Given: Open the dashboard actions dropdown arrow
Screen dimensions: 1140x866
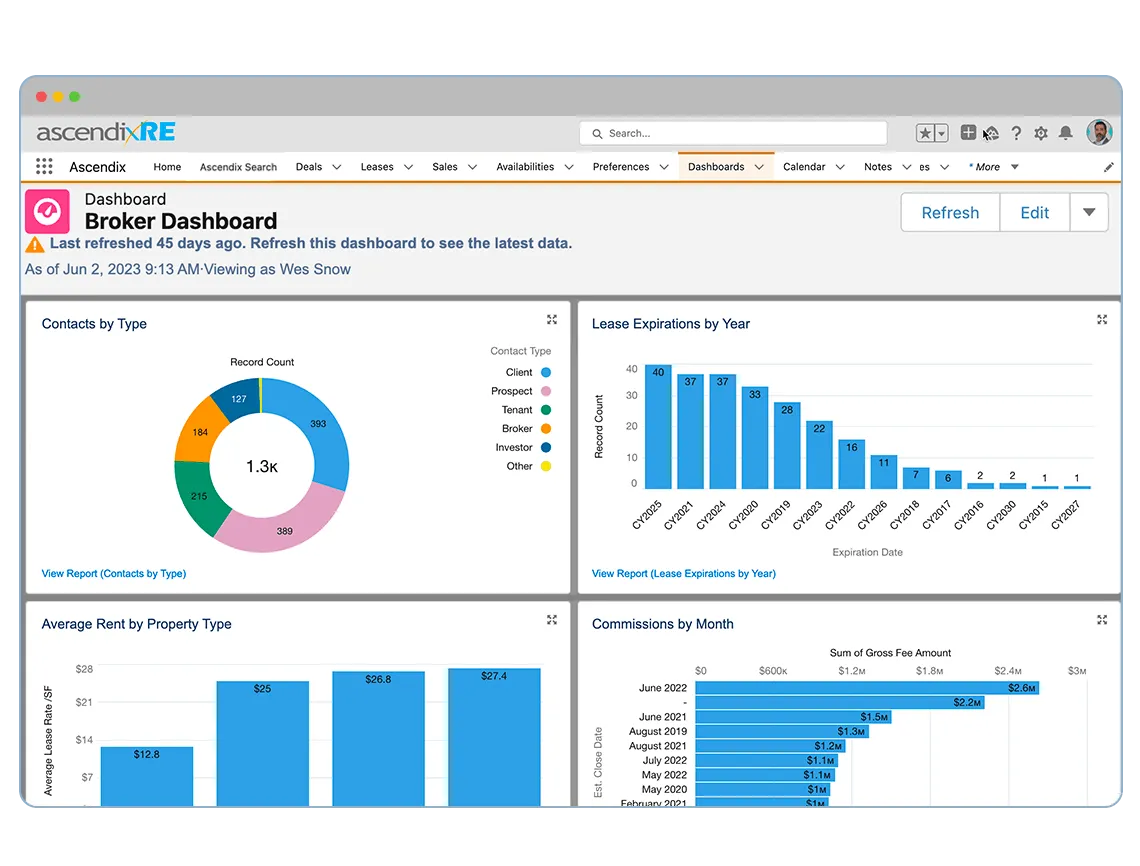Looking at the screenshot, I should 1089,212.
